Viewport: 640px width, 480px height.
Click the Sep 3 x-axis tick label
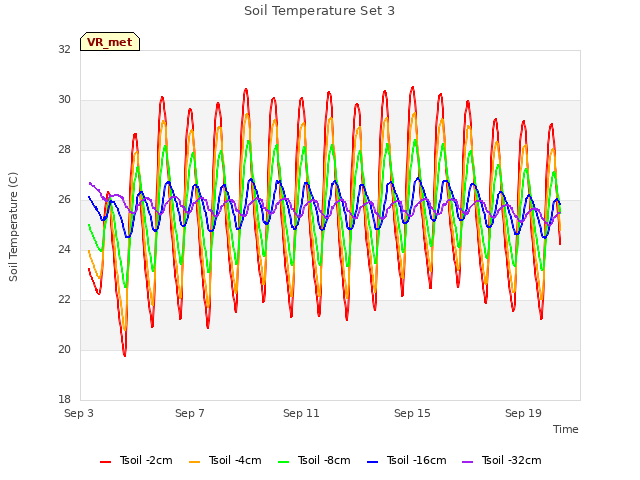click(79, 413)
